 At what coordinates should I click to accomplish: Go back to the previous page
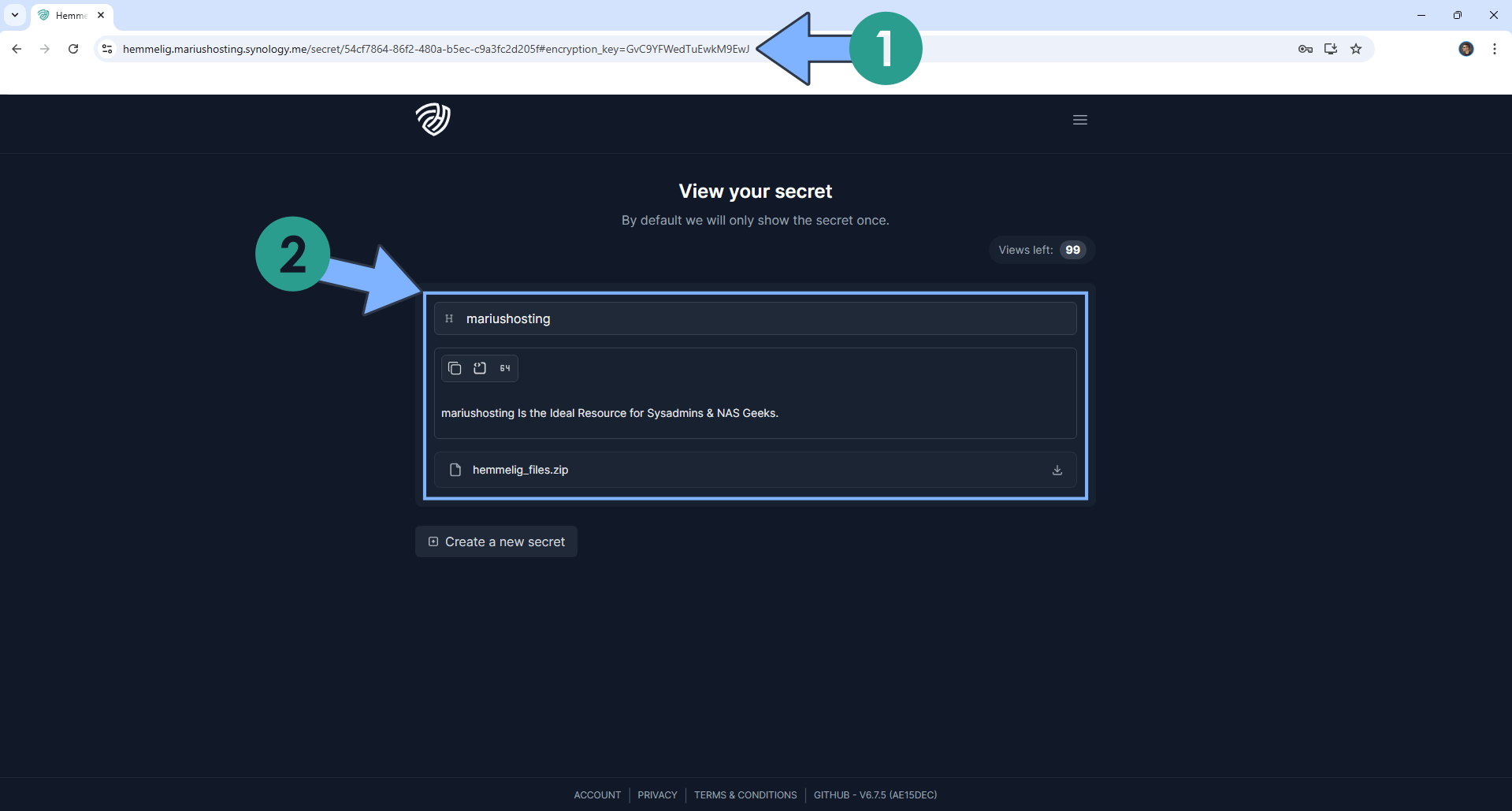(x=17, y=49)
